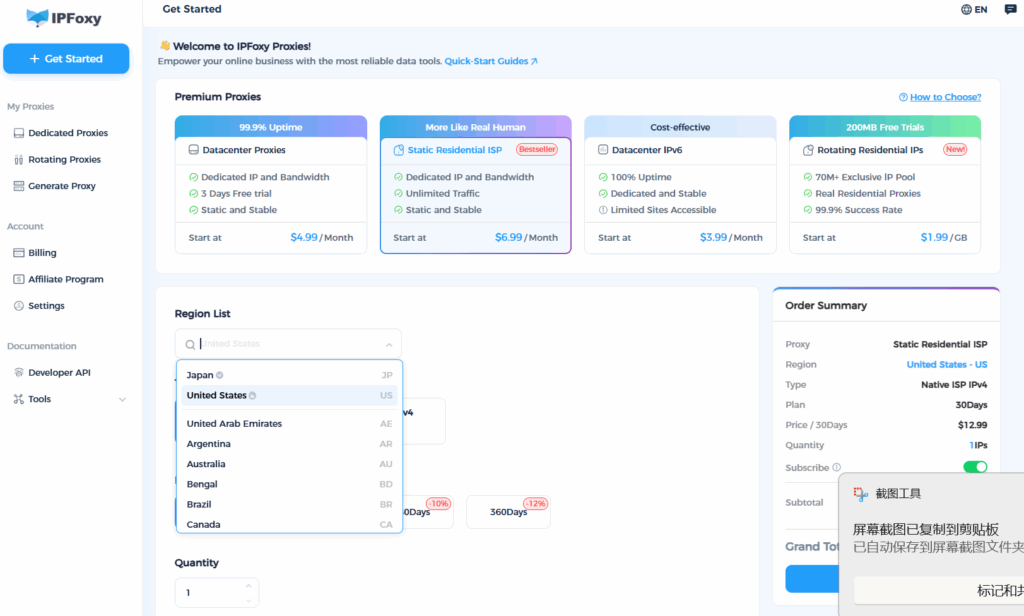This screenshot has height=616, width=1024.
Task: Open the Affiliate Program page
Action: pos(65,280)
